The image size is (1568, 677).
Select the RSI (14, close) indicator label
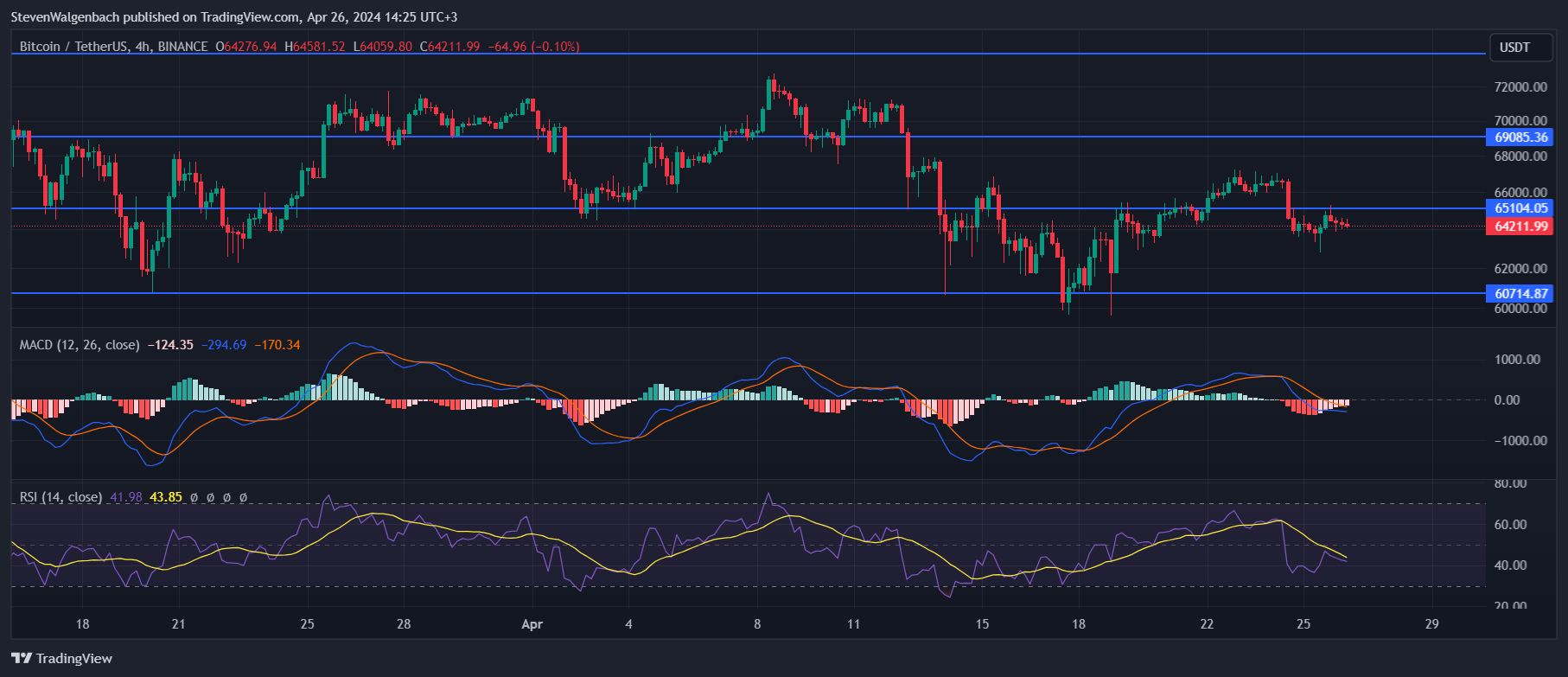61,497
